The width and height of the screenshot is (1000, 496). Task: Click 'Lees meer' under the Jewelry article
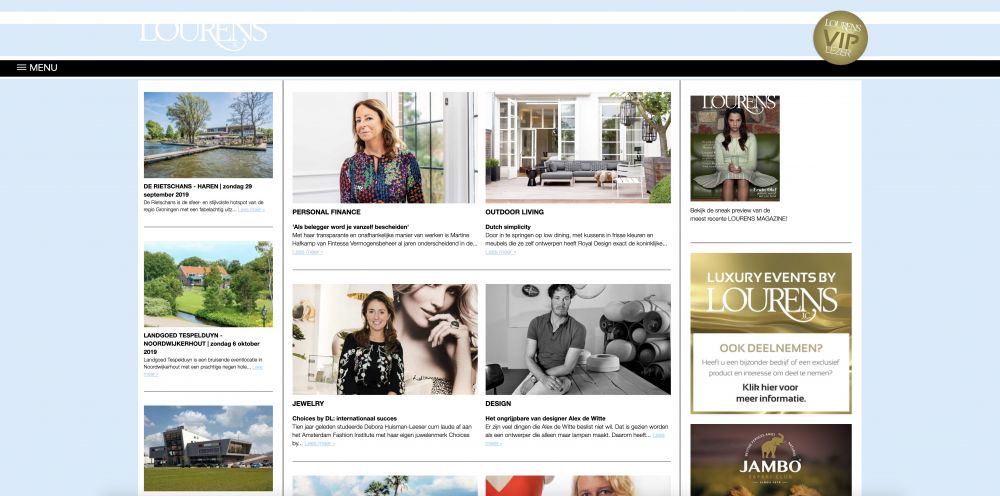[320, 443]
